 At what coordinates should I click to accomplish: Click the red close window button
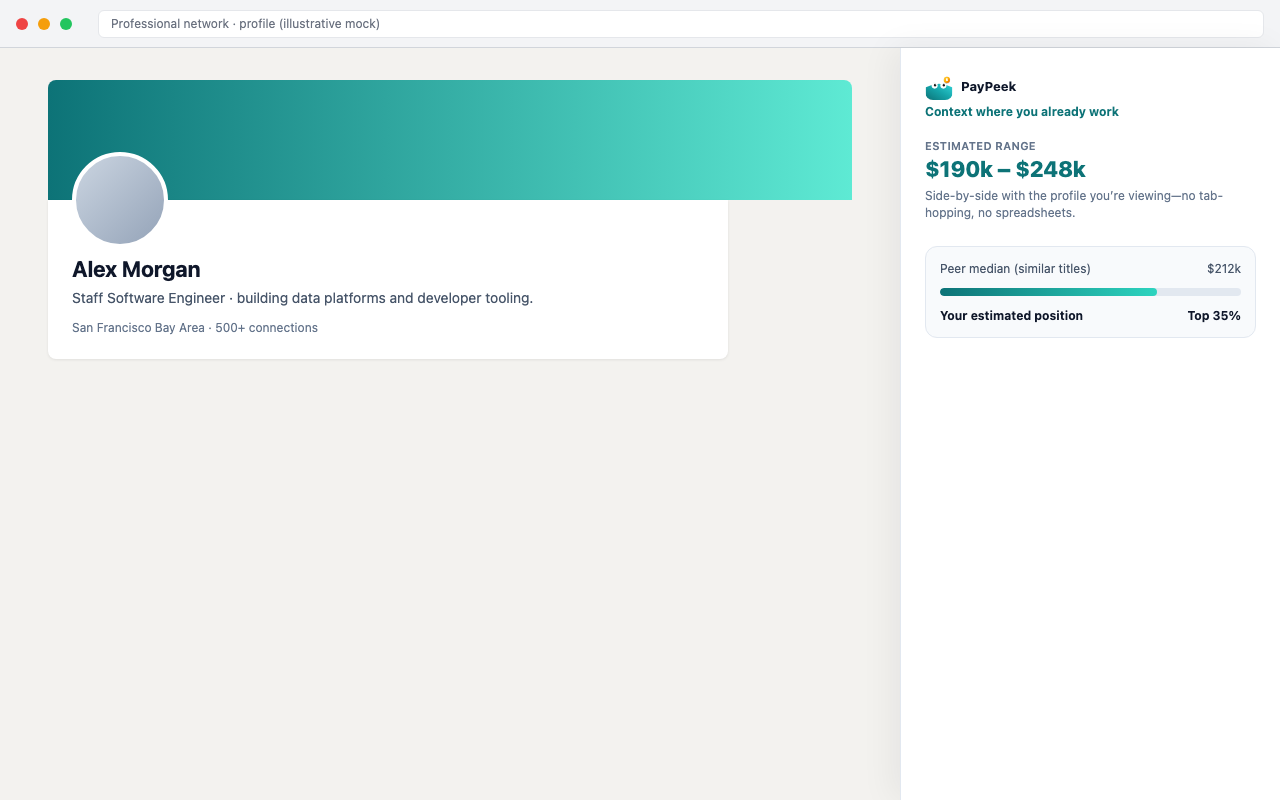[22, 24]
